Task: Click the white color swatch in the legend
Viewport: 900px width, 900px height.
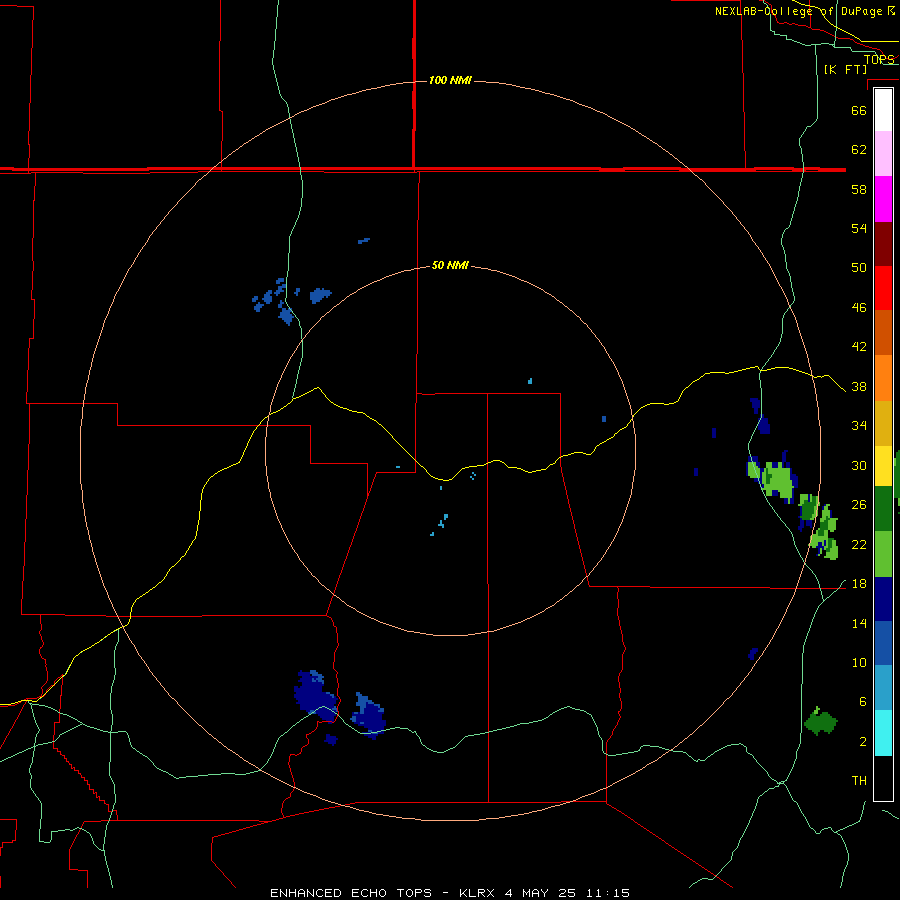Action: pyautogui.click(x=883, y=110)
